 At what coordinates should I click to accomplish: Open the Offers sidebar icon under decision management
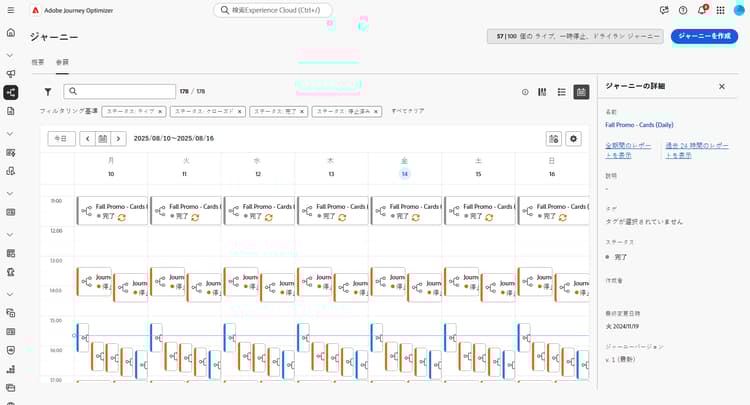pos(11,212)
